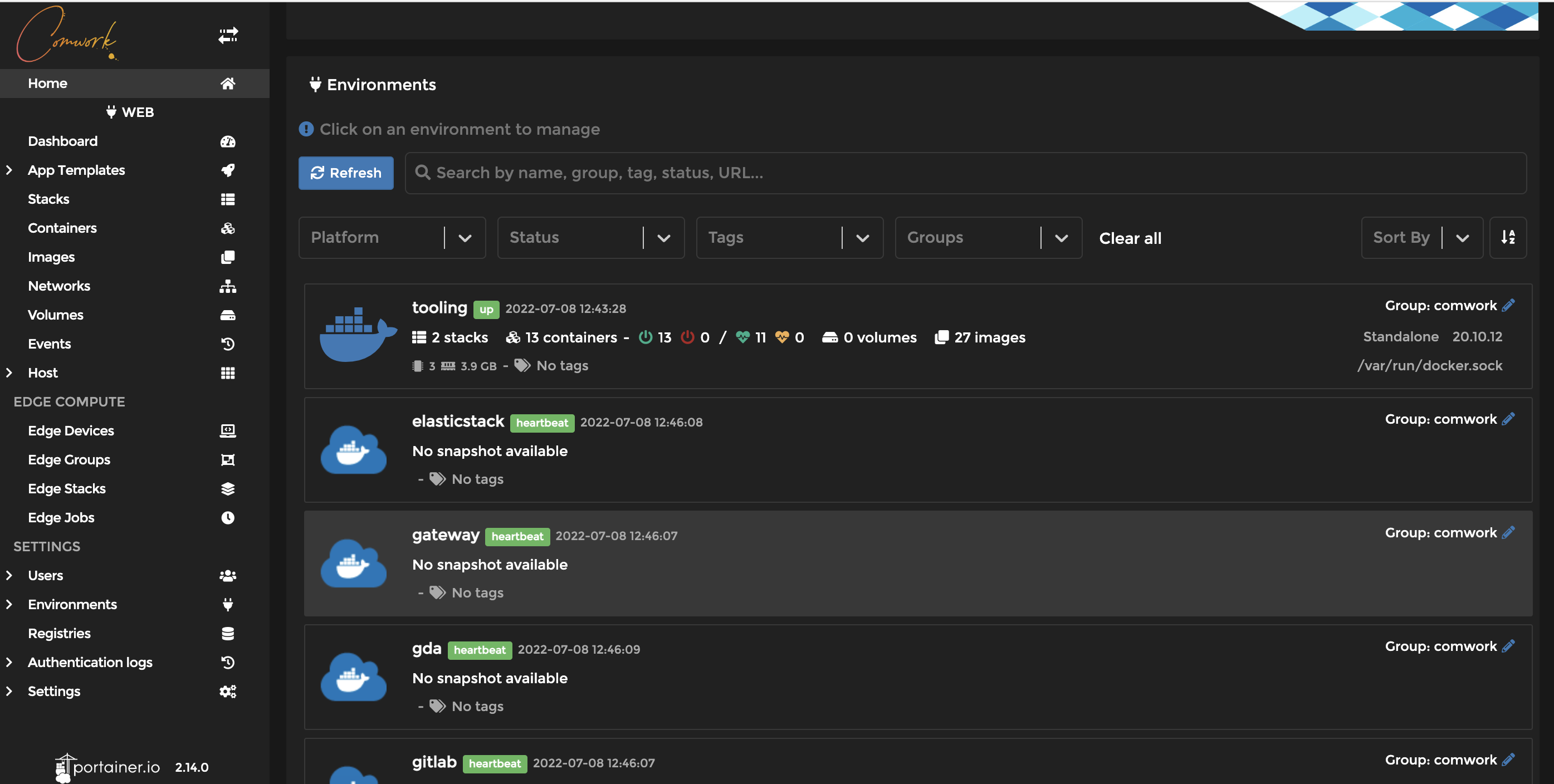Viewport: 1554px width, 784px height.
Task: Click Clear all filters button
Action: (x=1130, y=238)
